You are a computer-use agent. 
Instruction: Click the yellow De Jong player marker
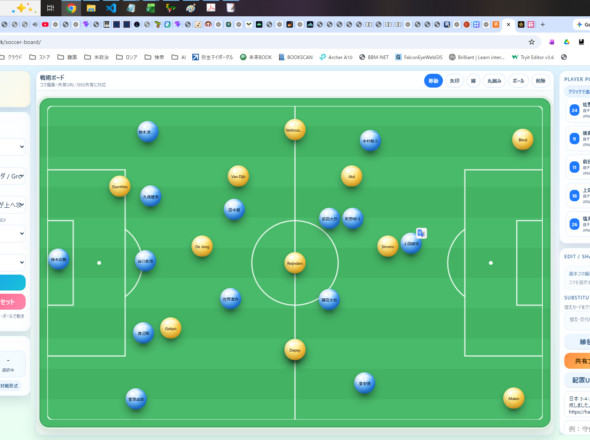(202, 247)
